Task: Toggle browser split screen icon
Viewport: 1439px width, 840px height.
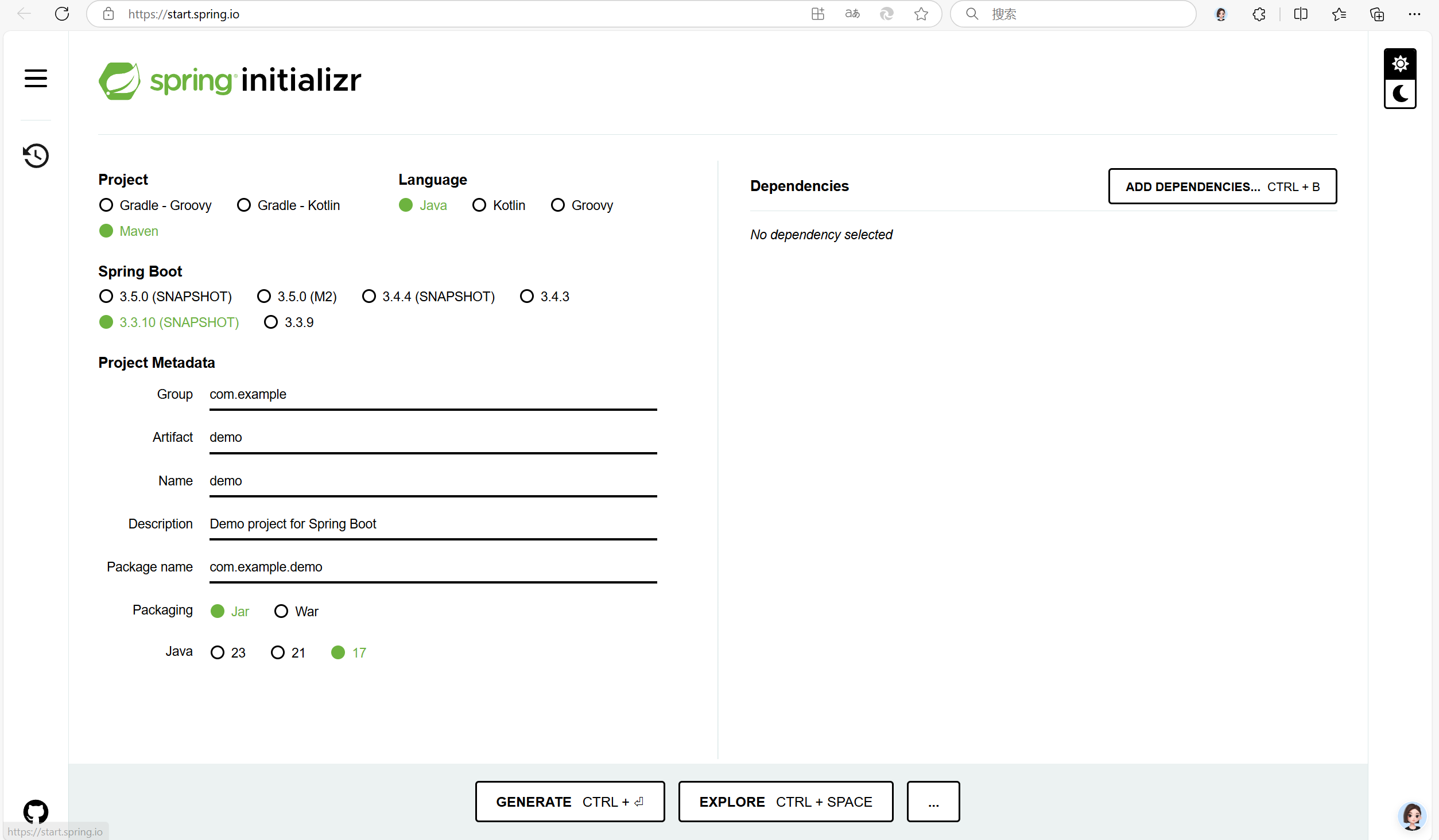Action: click(x=1301, y=14)
